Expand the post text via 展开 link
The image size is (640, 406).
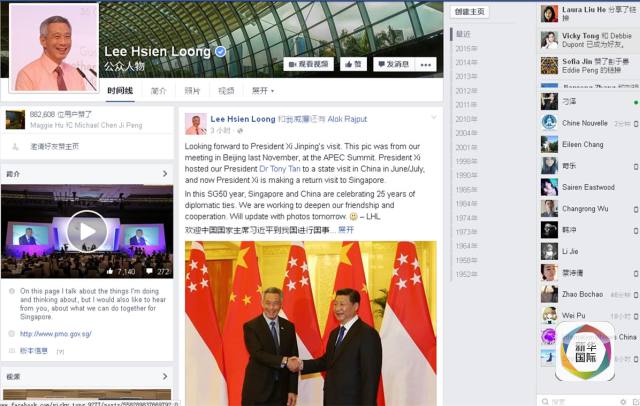click(x=346, y=230)
